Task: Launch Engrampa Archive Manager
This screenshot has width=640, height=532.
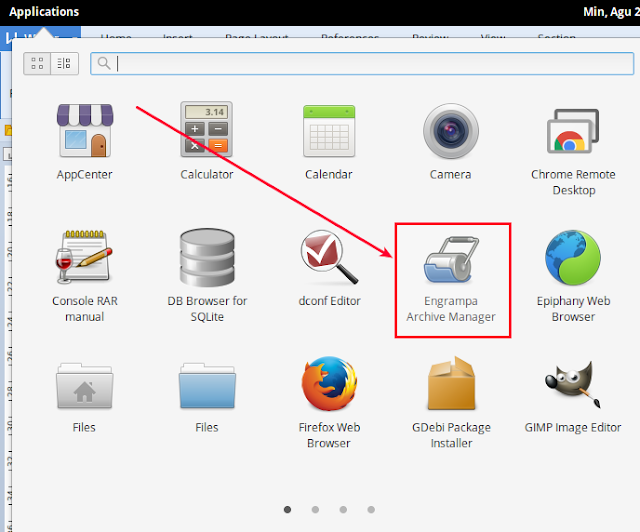Action: (451, 278)
